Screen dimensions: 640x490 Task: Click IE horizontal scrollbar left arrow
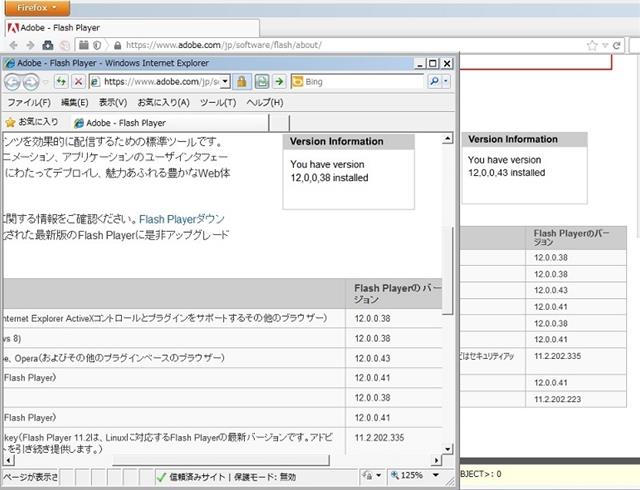click(x=9, y=460)
